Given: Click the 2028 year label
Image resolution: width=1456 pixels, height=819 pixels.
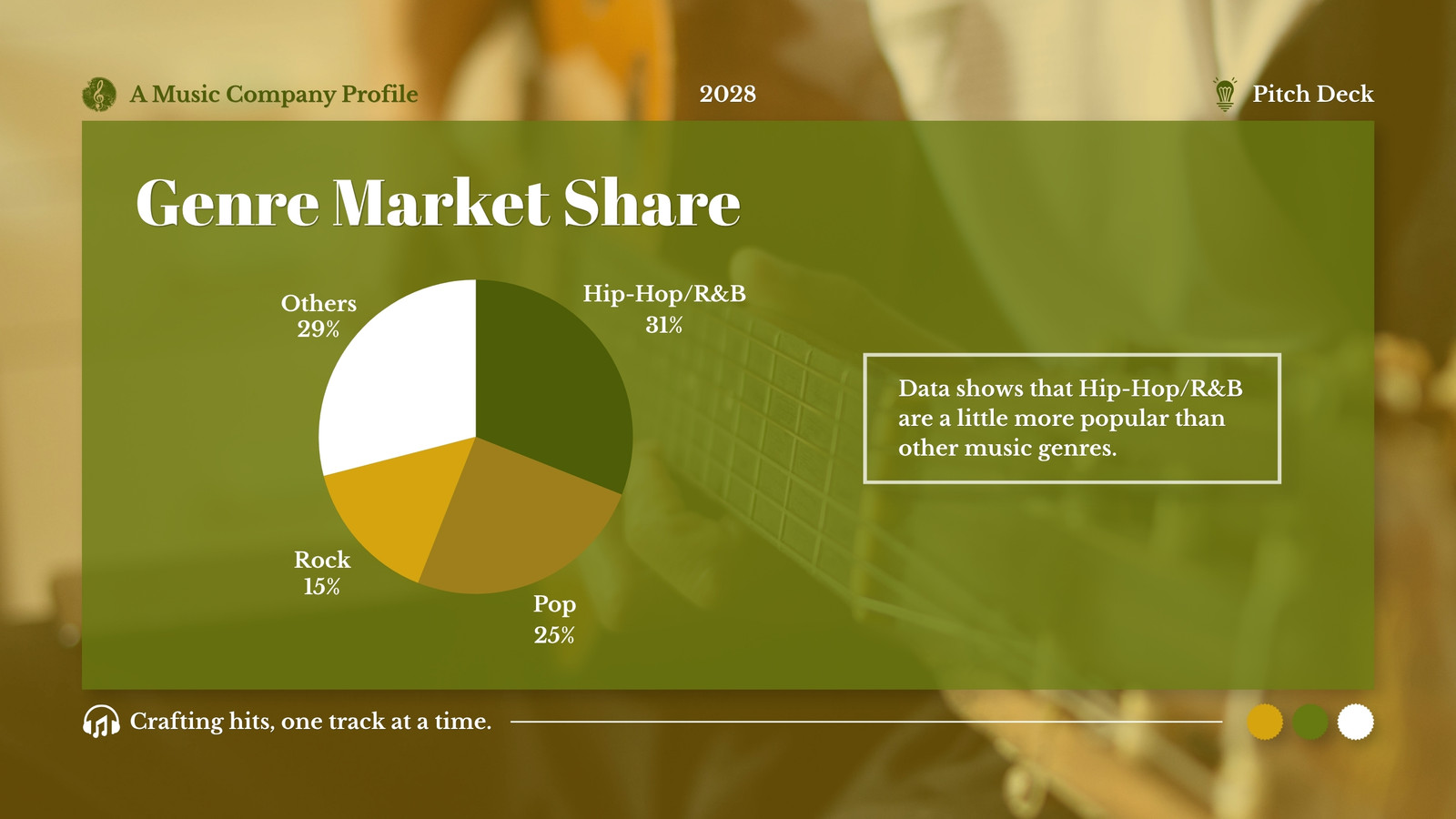Looking at the screenshot, I should 728,94.
